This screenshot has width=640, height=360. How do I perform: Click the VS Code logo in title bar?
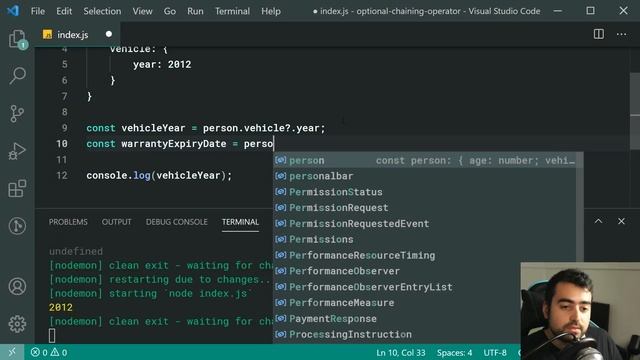[x=13, y=11]
